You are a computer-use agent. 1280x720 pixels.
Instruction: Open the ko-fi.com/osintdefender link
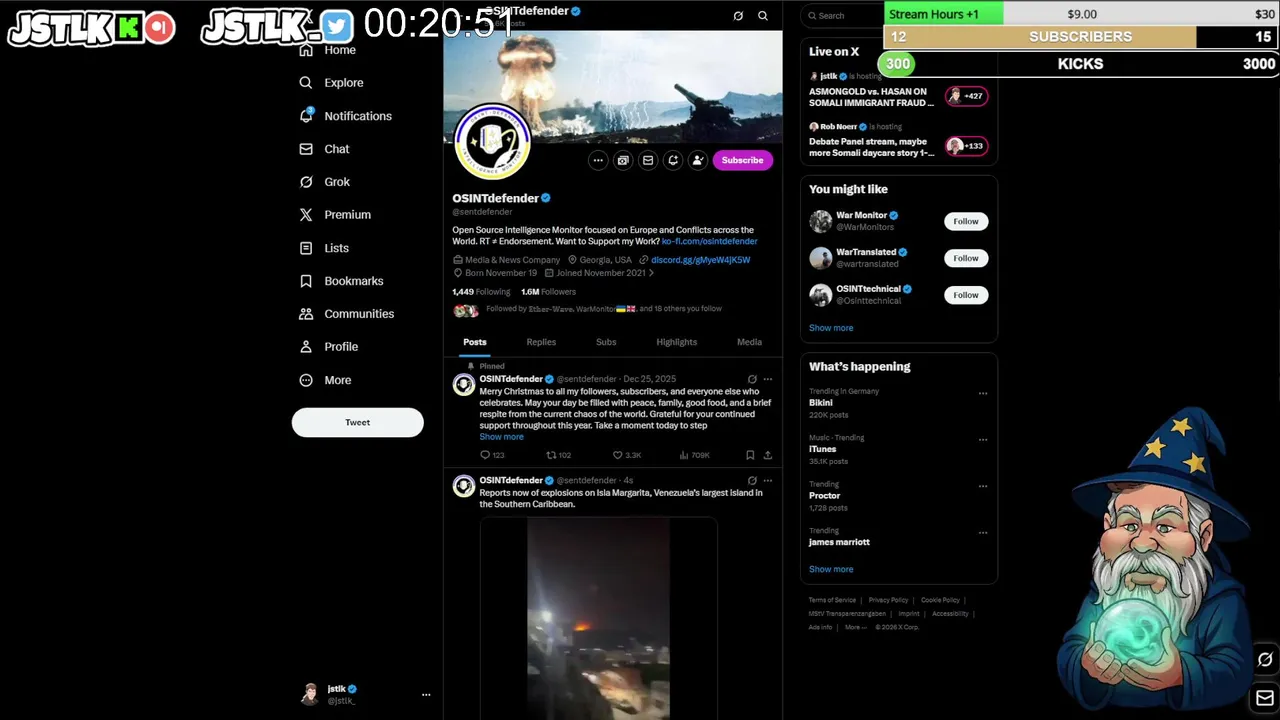709,241
